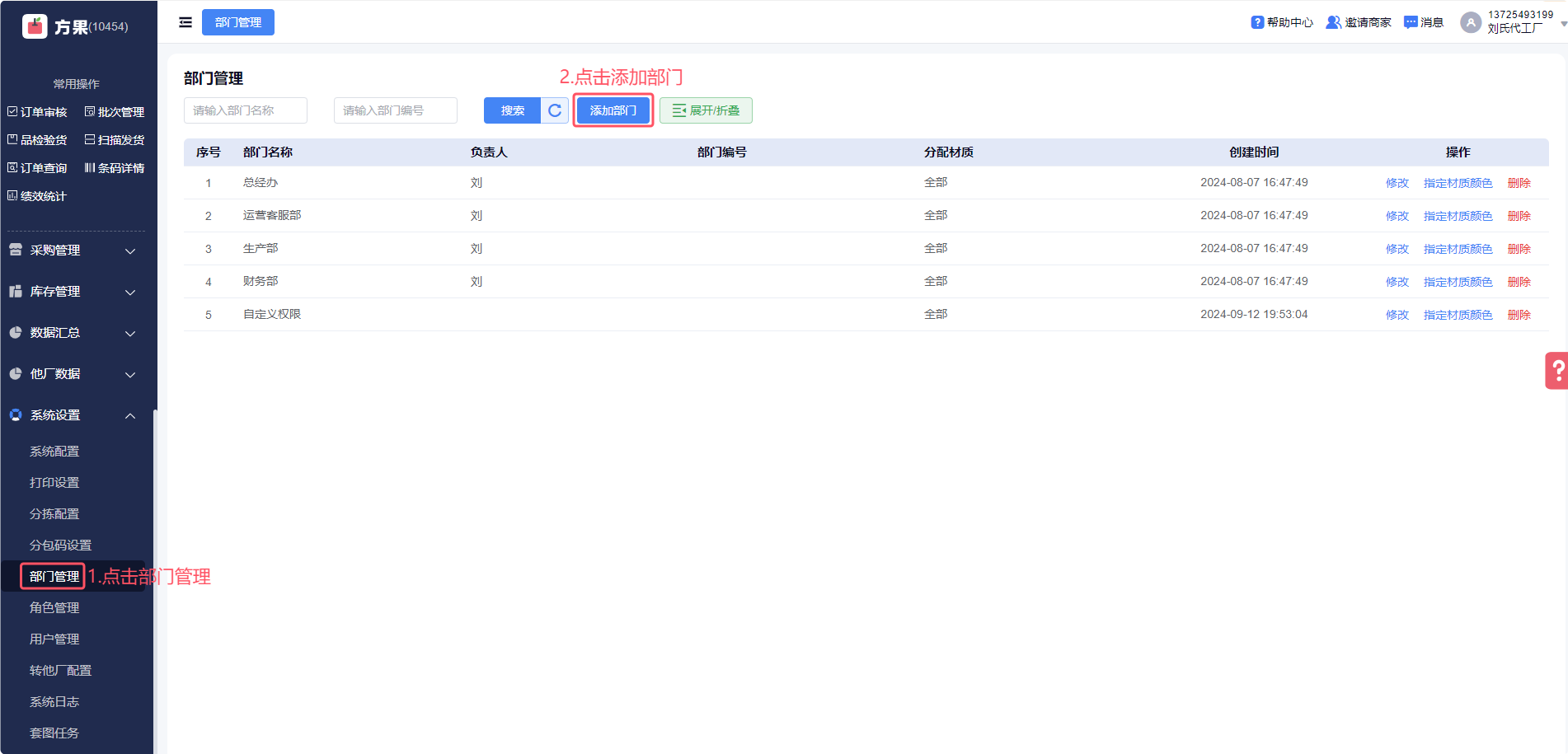This screenshot has width=1568, height=754.
Task: Open 订单审核 shortcut
Action: (37, 112)
